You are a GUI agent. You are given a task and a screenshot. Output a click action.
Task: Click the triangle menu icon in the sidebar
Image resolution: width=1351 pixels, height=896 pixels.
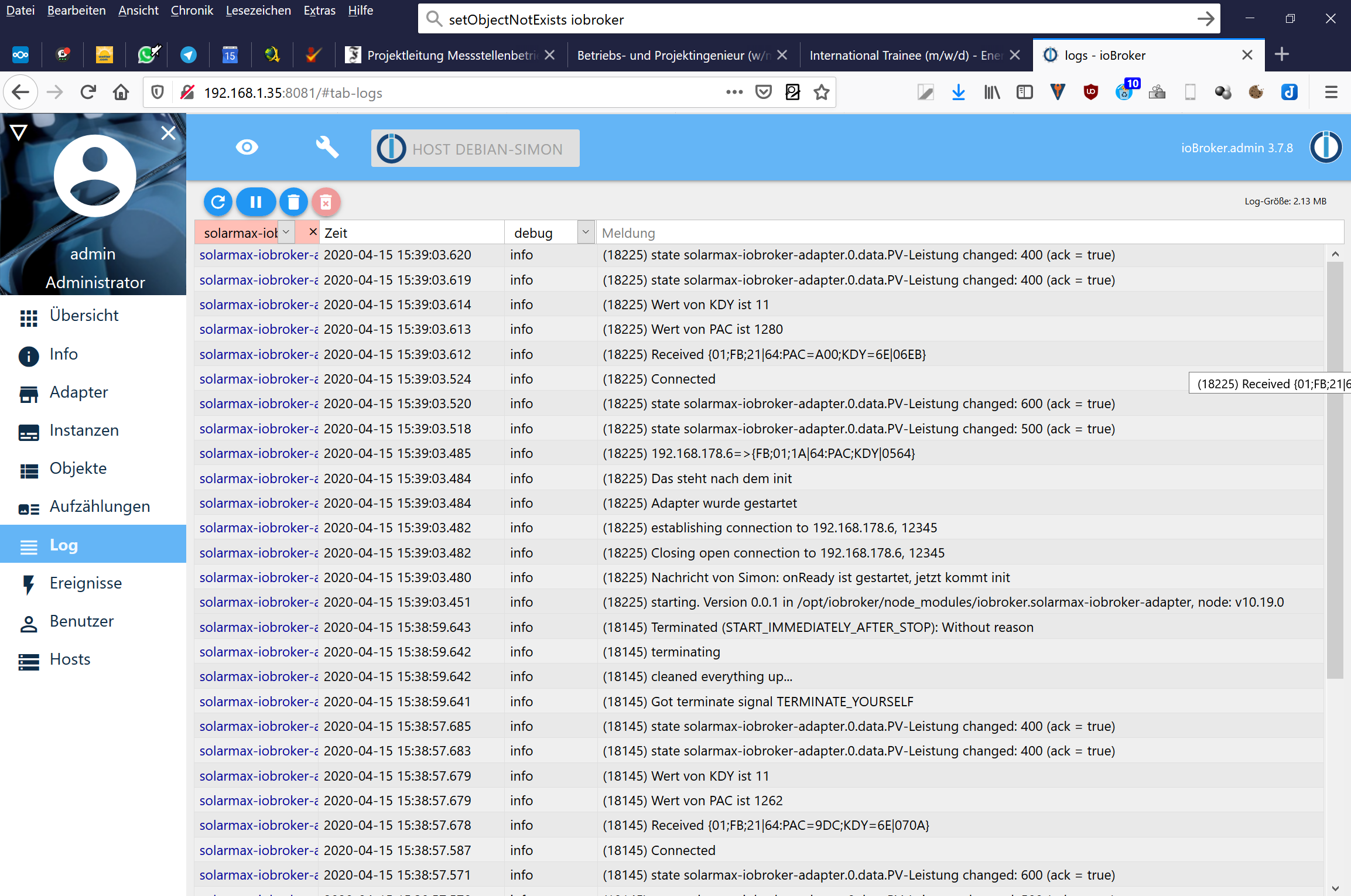(x=19, y=133)
